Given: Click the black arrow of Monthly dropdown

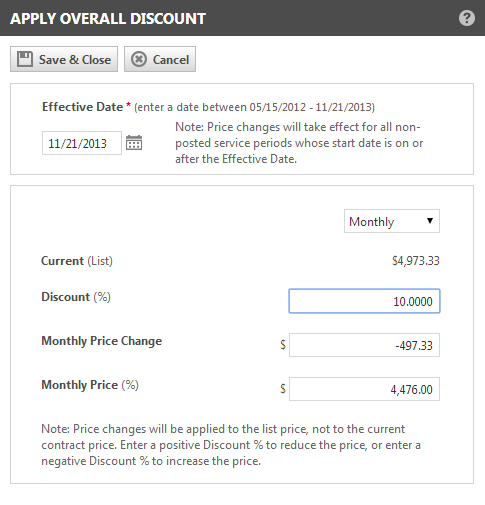Looking at the screenshot, I should click(x=430, y=221).
